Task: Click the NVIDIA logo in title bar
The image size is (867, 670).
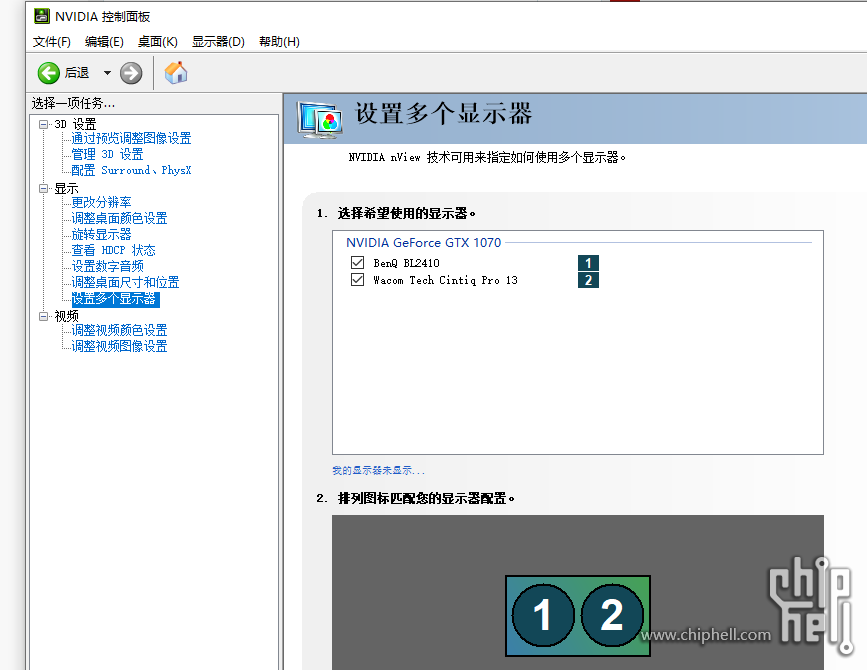Action: (x=42, y=17)
